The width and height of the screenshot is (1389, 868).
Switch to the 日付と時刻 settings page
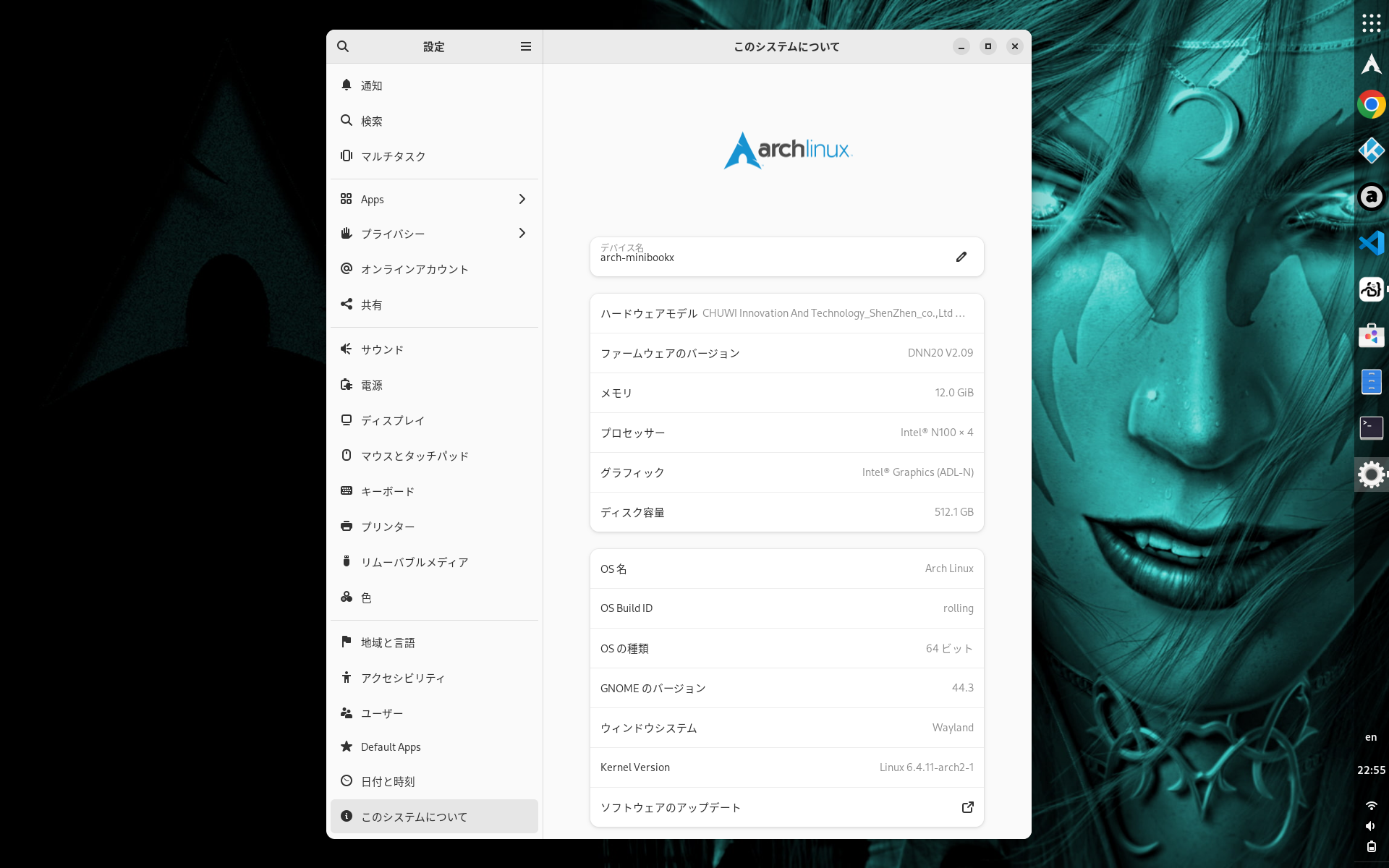pos(433,781)
